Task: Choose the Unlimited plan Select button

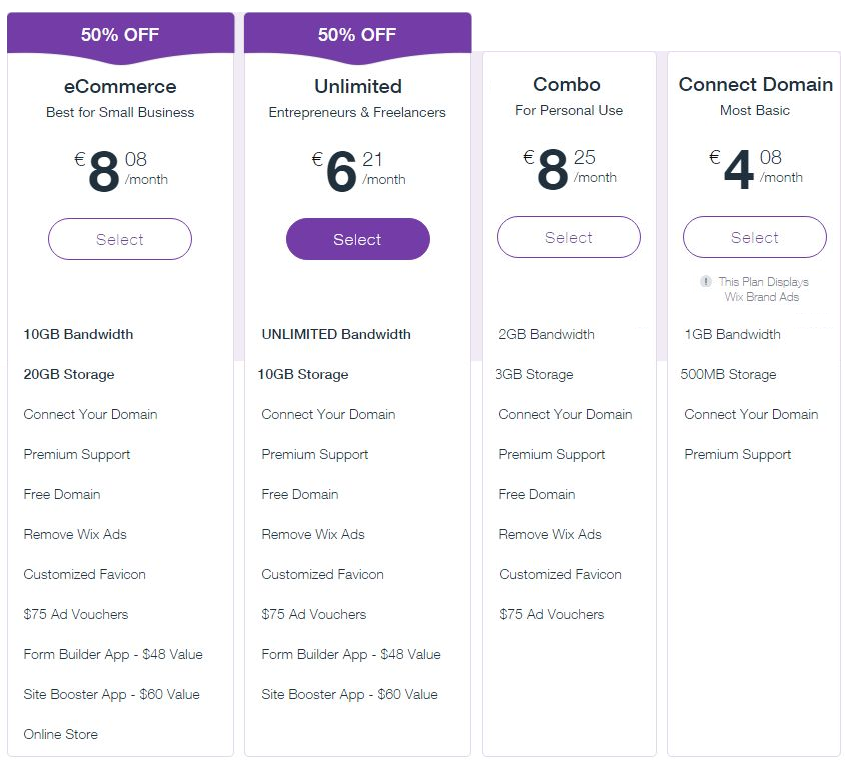Action: click(358, 239)
